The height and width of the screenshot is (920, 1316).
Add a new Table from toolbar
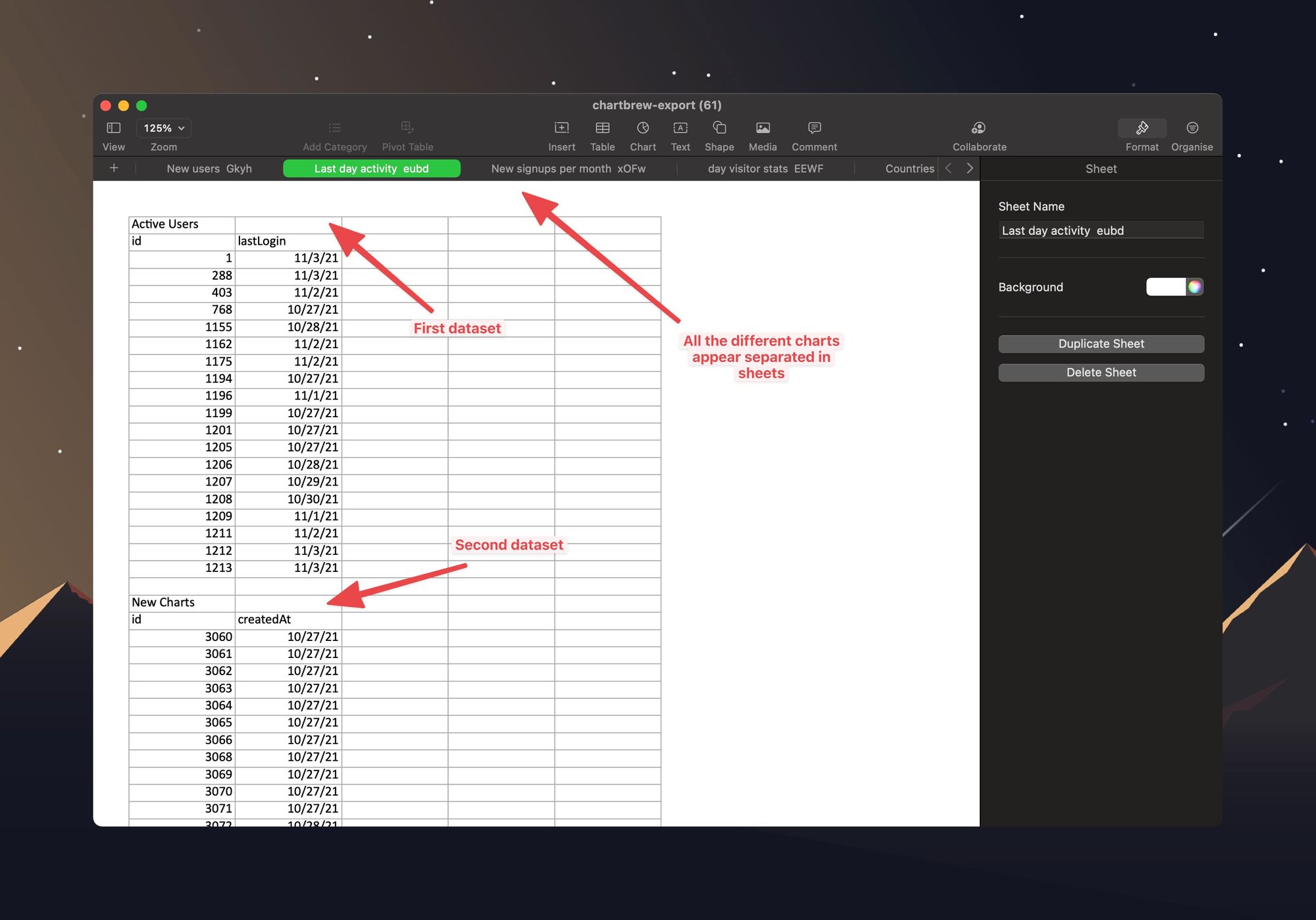(x=602, y=128)
